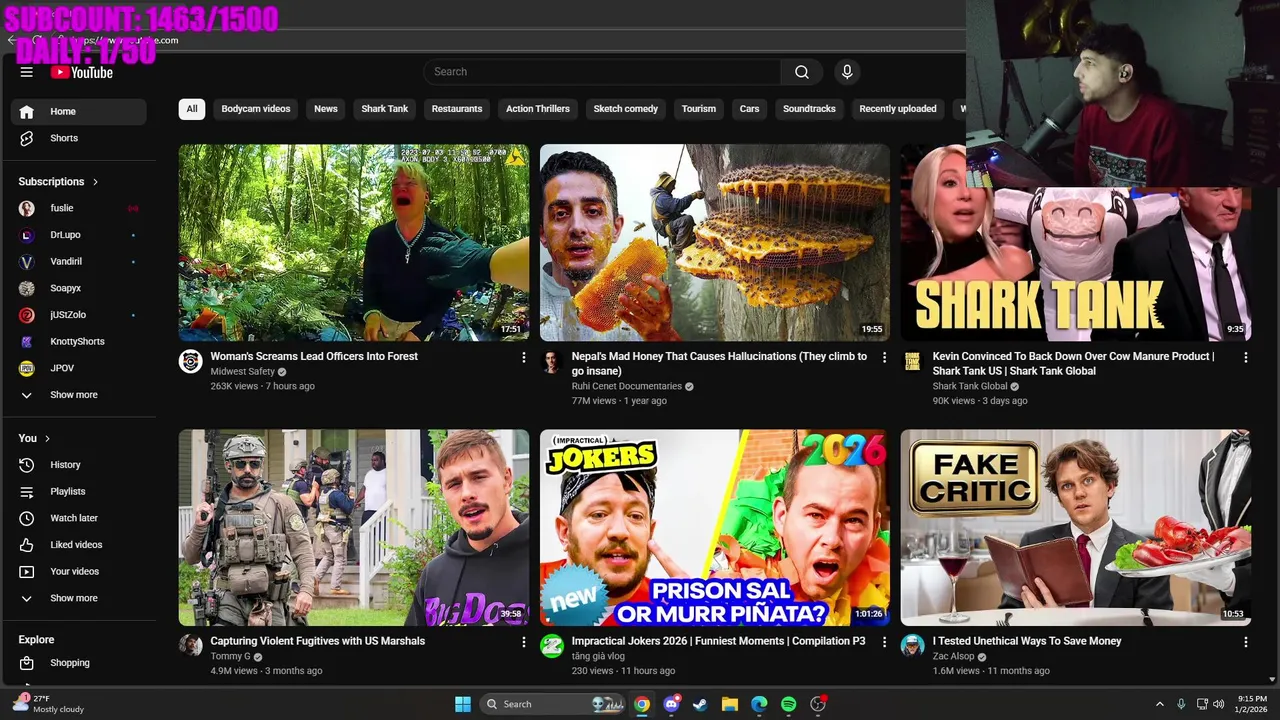Expand Show more under You
The width and height of the screenshot is (1280, 720).
(79, 598)
